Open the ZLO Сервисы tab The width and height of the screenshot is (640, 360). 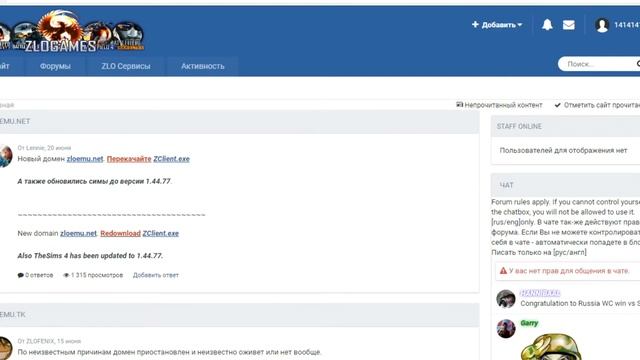[x=126, y=66]
